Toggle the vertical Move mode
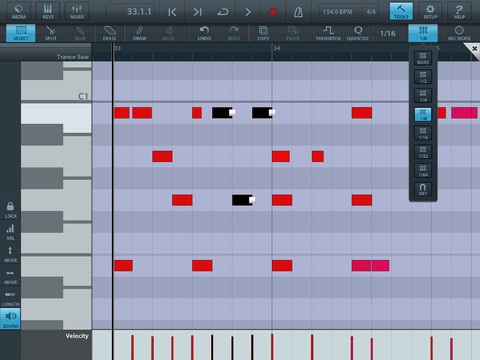This screenshot has height=360, width=480. pos(10,254)
